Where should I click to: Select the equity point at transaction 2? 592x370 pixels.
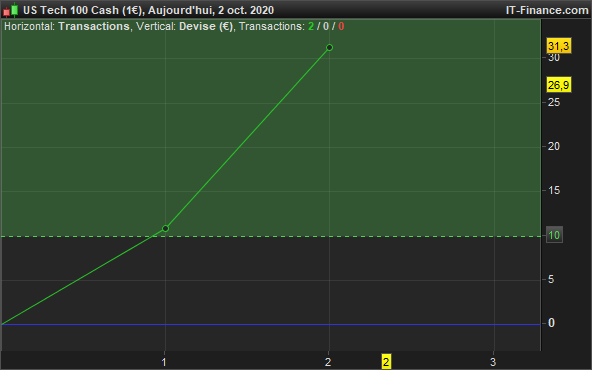(x=329, y=48)
